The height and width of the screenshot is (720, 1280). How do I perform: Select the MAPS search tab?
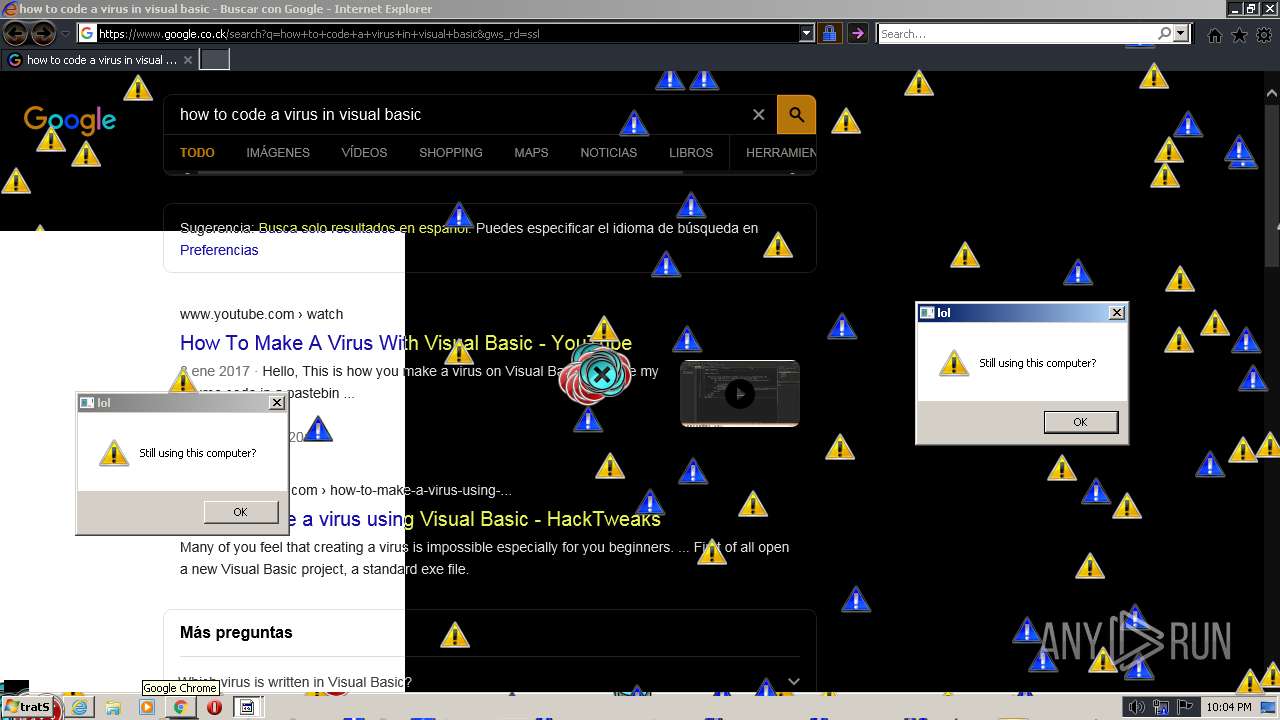coord(531,153)
